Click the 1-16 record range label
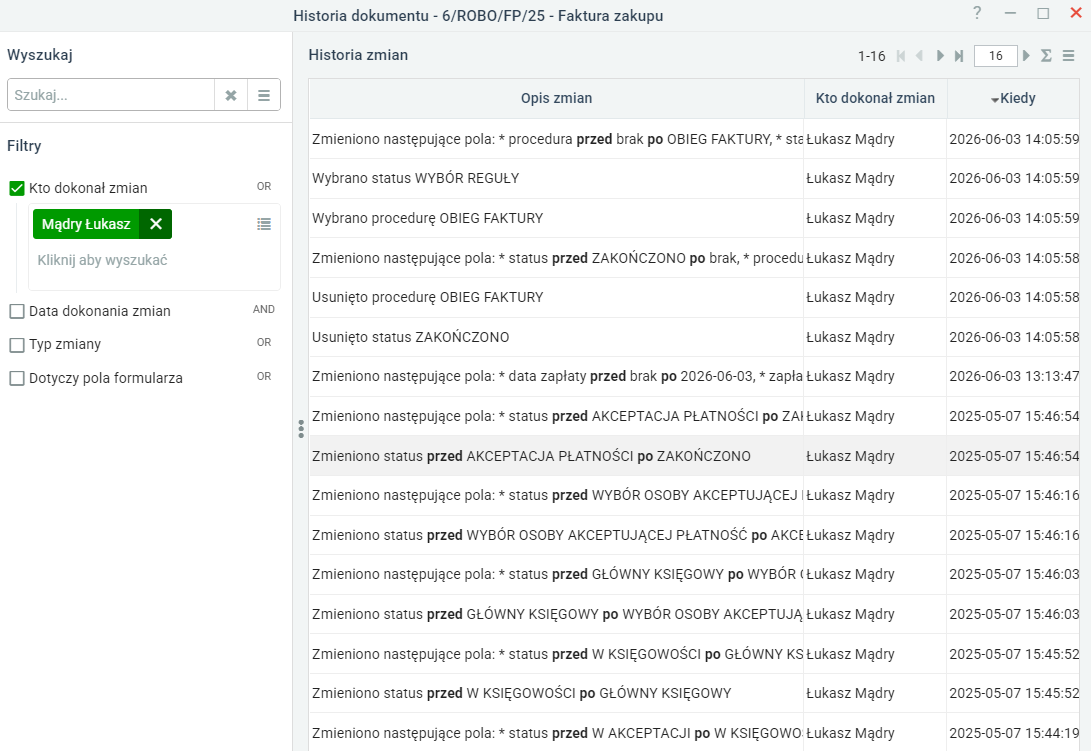The image size is (1091, 751). (871, 56)
